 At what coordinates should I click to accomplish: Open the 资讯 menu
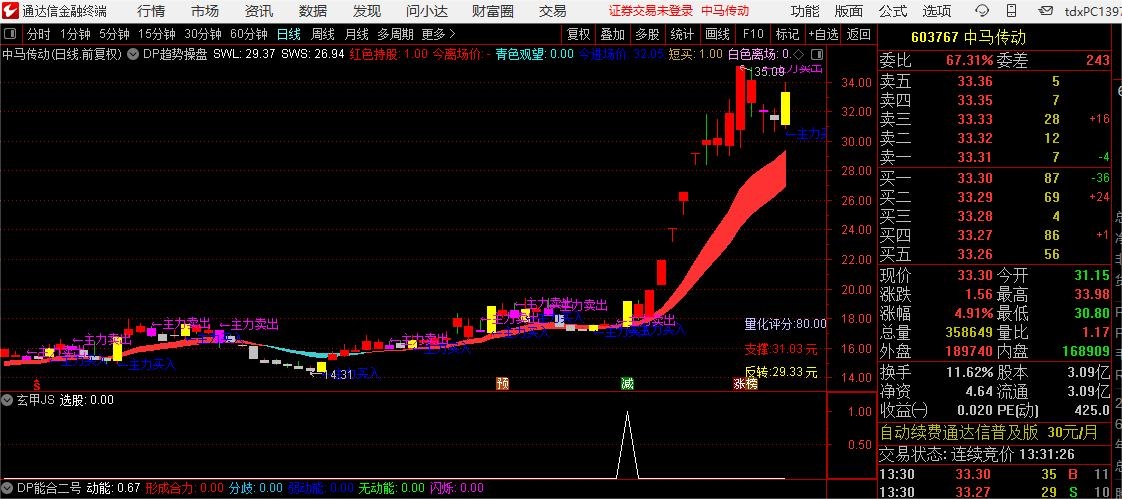point(258,11)
